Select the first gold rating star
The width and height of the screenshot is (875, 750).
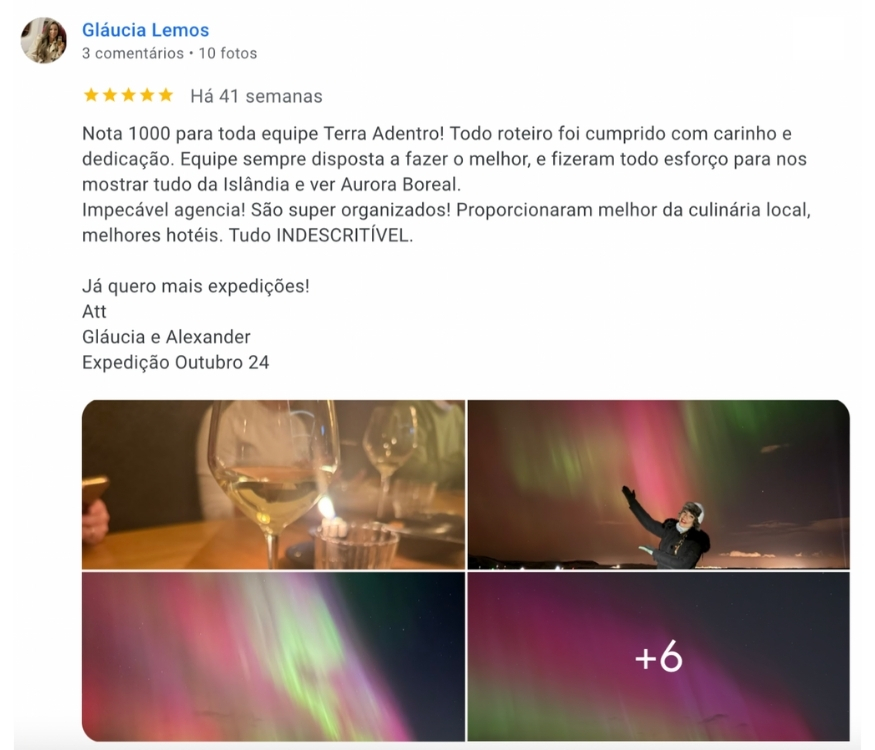(x=91, y=95)
